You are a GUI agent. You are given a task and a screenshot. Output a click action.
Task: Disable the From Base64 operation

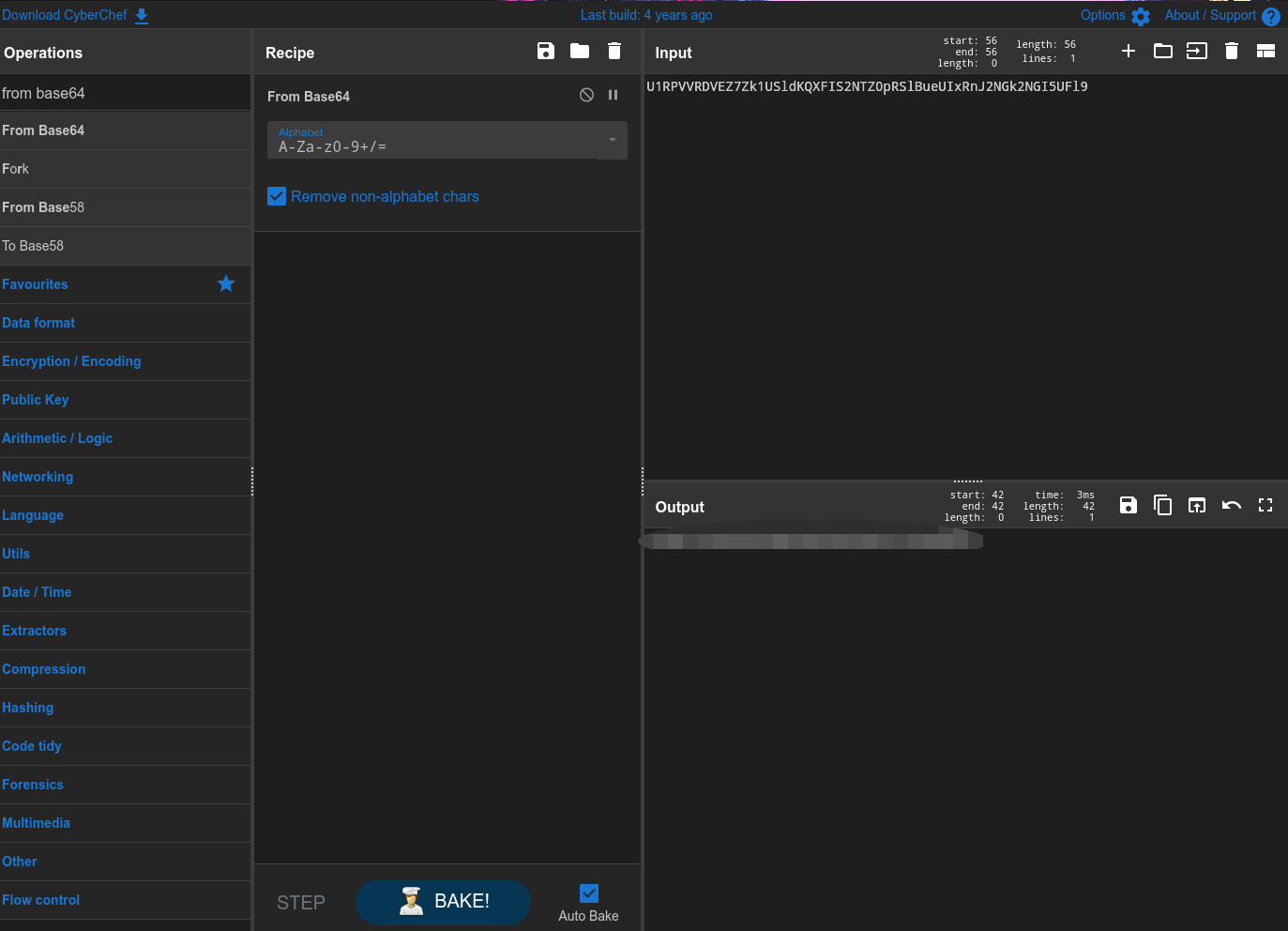[586, 95]
